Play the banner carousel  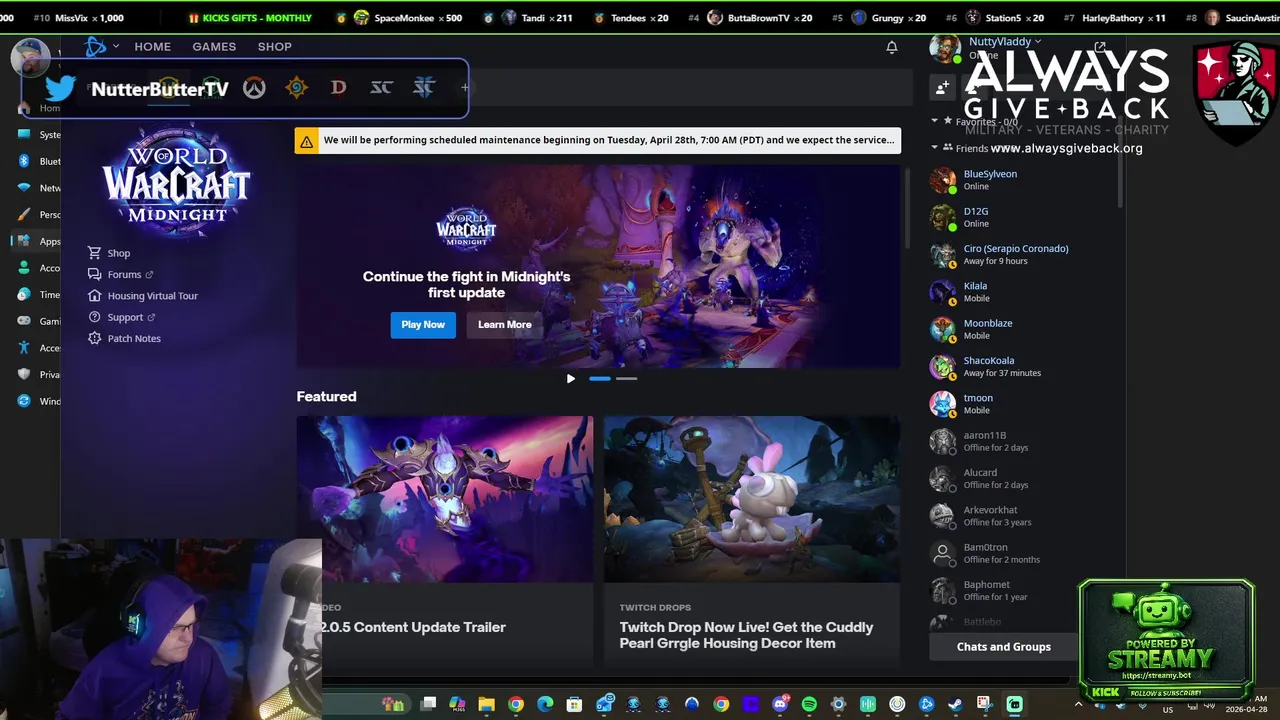pyautogui.click(x=571, y=379)
